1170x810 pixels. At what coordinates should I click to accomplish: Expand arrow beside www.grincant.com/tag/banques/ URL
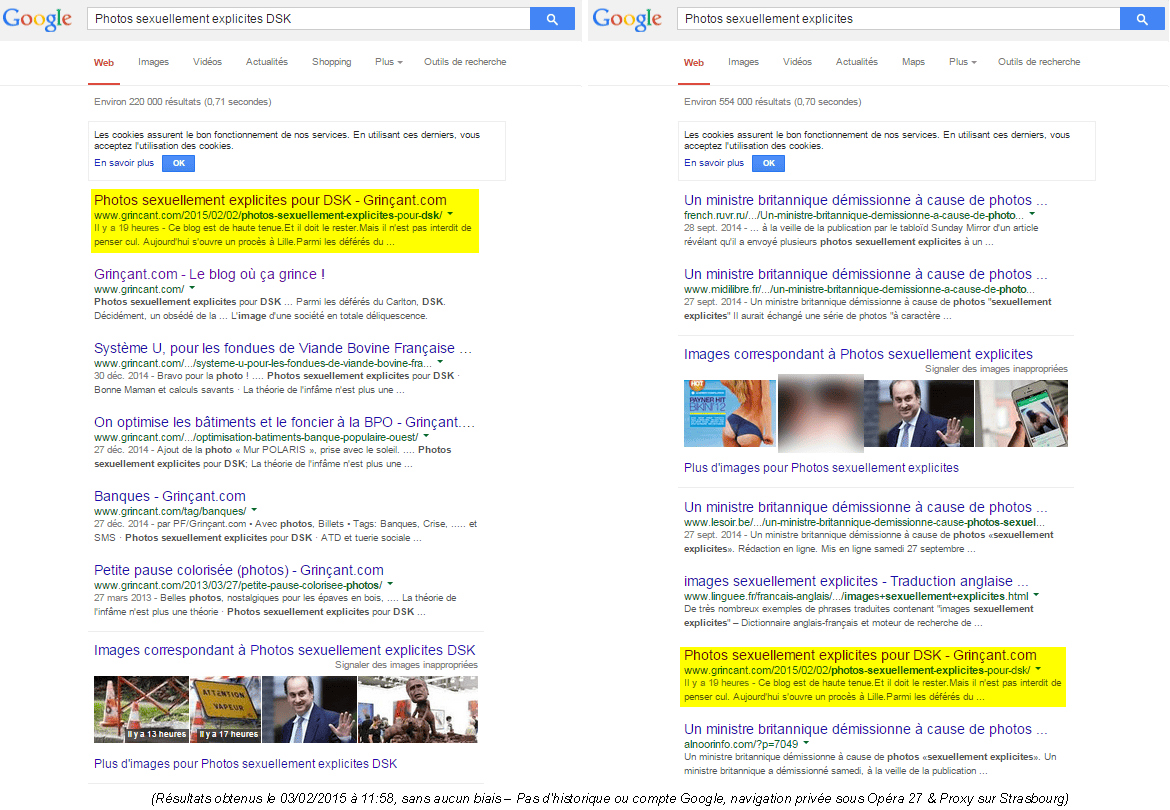254,511
